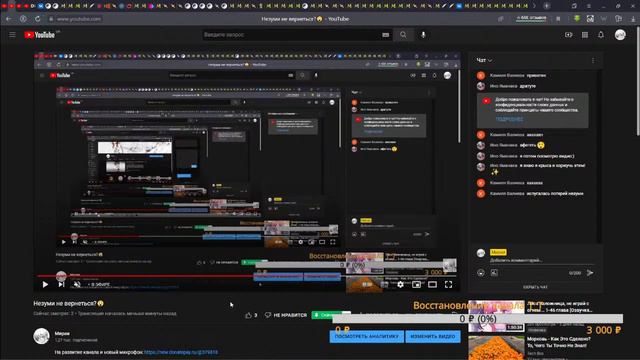The height and width of the screenshot is (360, 640).
Task: Click the chat super-chat purchase icon
Action: click(494, 273)
